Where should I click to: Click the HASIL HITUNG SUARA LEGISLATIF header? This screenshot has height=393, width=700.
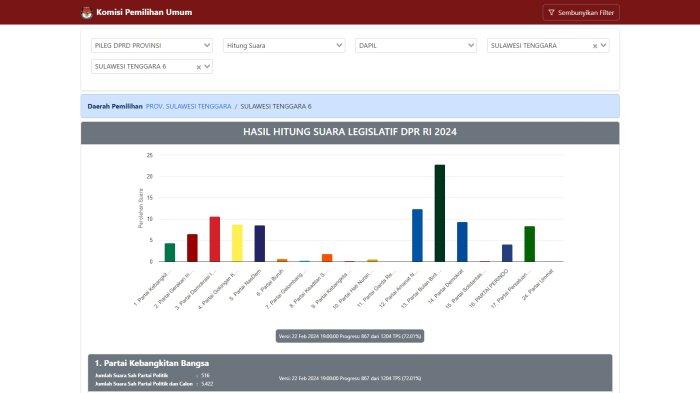[350, 132]
